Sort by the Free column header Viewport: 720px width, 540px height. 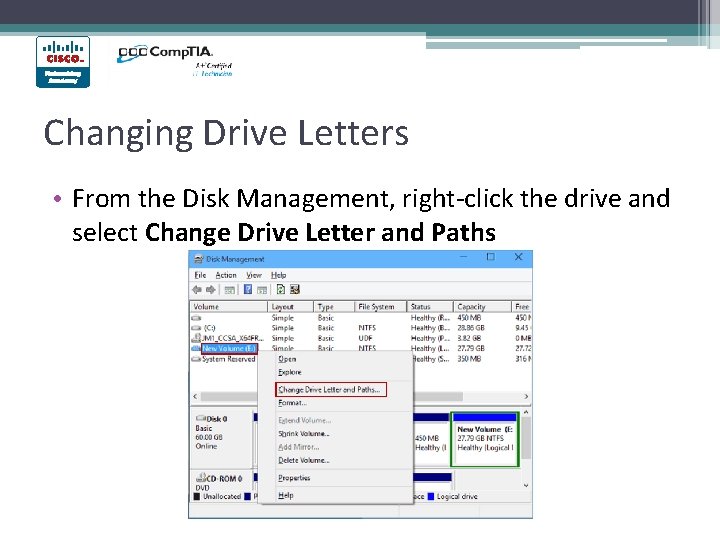(x=522, y=307)
